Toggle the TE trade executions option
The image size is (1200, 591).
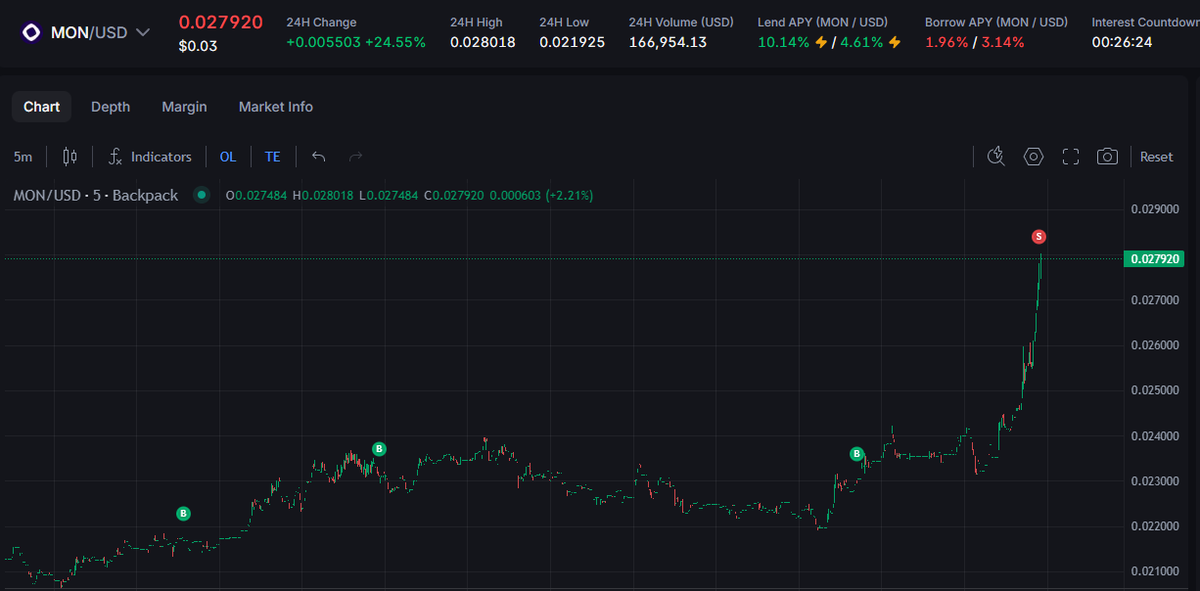tap(272, 156)
